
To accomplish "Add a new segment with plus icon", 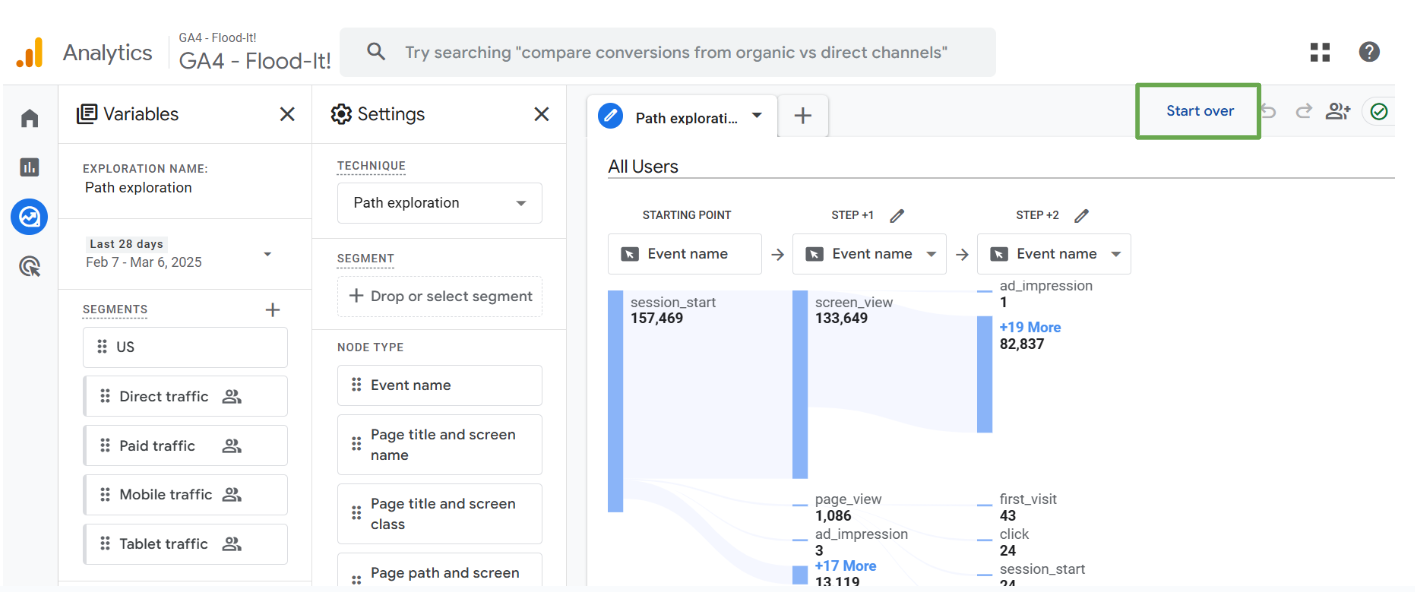I will click(272, 310).
